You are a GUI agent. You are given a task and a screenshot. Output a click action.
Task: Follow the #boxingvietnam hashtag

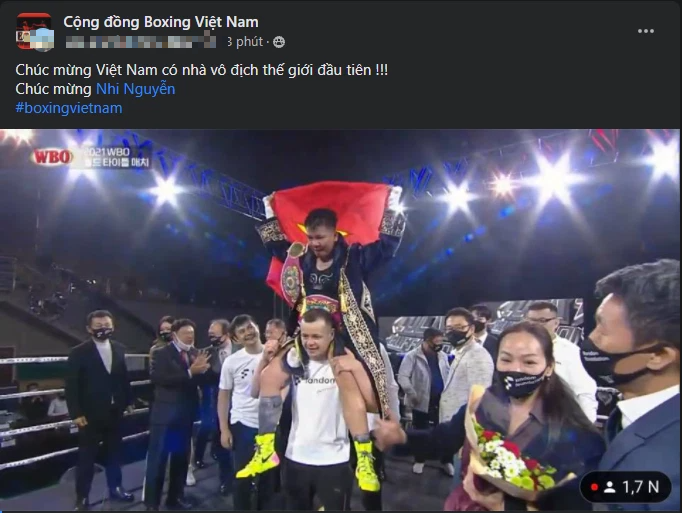(69, 108)
